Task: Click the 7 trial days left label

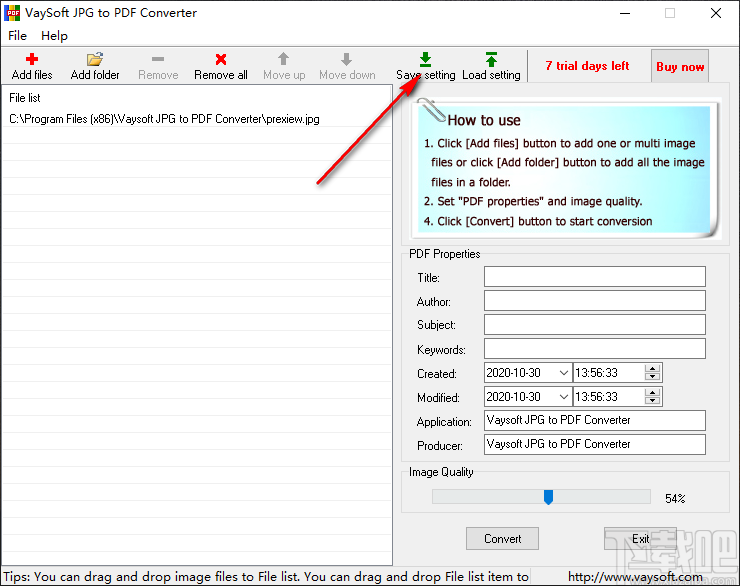Action: [587, 66]
